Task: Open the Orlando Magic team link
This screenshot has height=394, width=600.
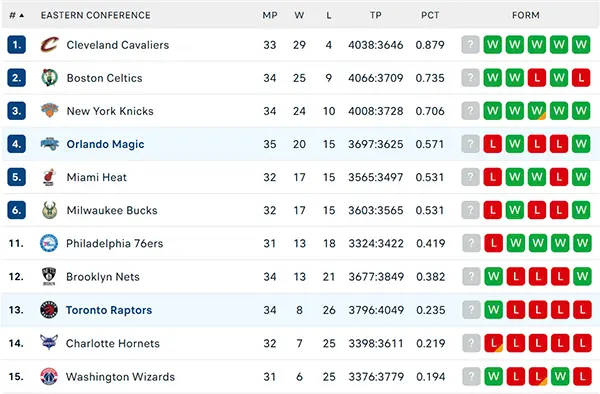Action: pos(105,144)
